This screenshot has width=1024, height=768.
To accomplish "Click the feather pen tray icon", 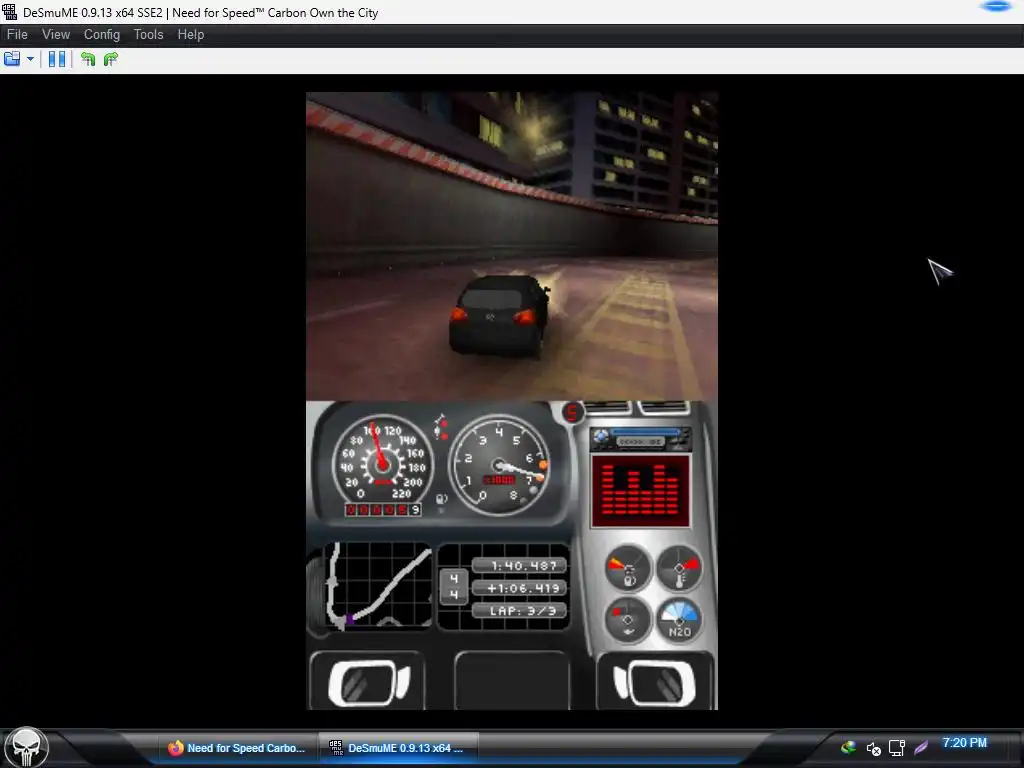I will point(921,747).
